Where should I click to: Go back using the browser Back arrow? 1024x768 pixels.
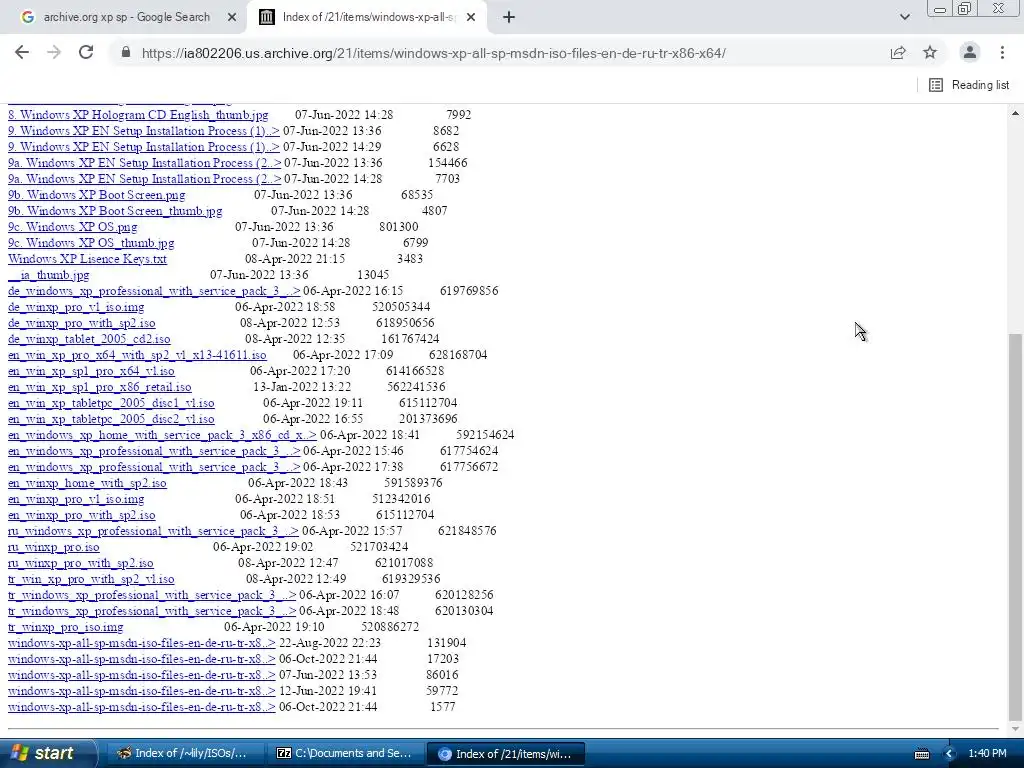coord(22,52)
